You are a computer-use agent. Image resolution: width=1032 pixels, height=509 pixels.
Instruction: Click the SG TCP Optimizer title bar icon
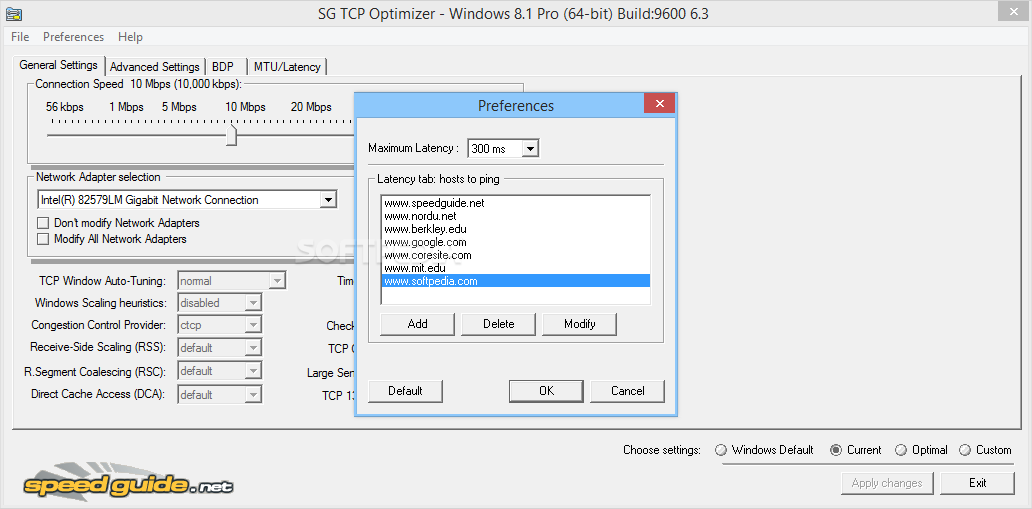14,13
